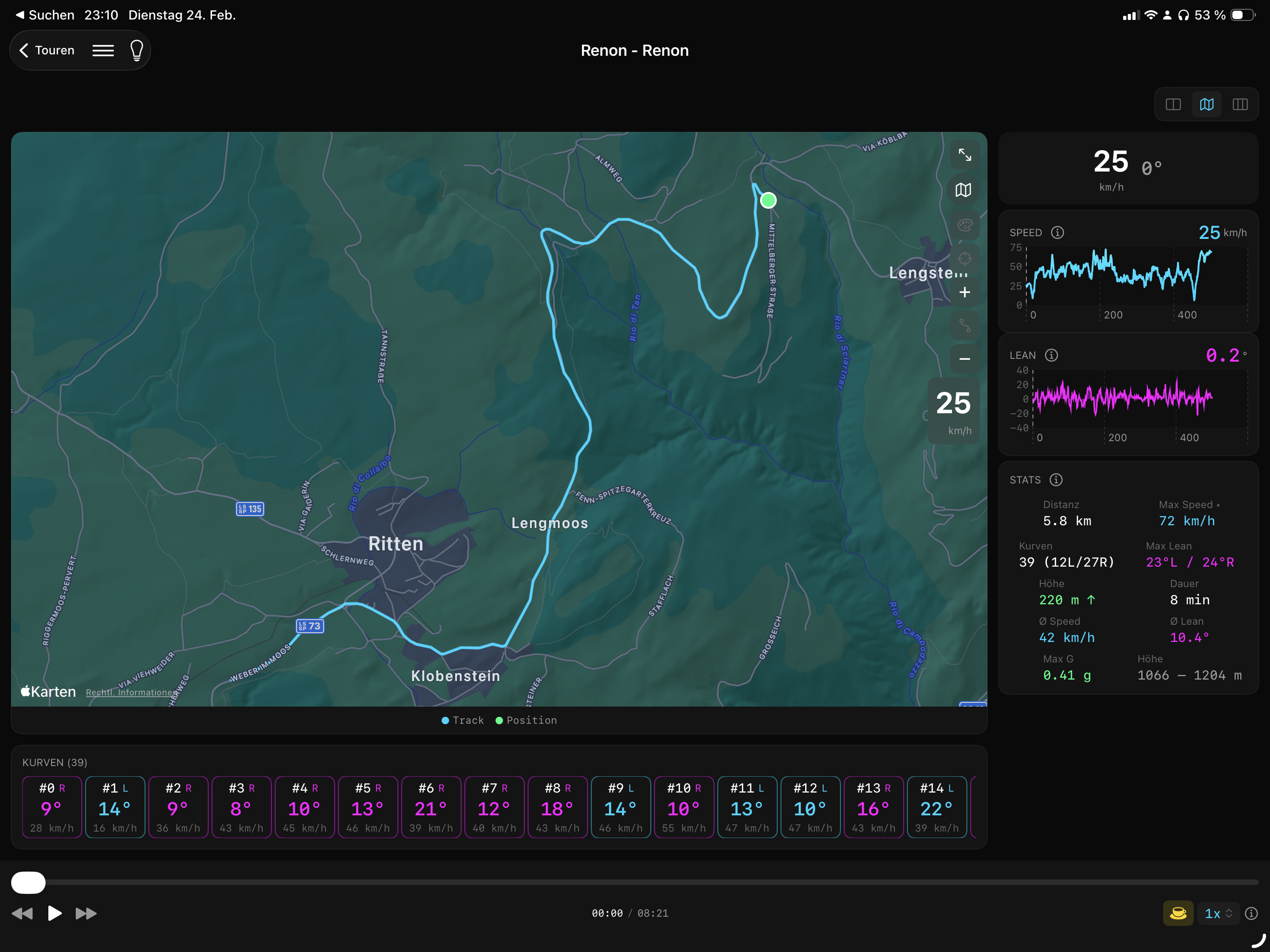Tap the yellow coffee cup icon

click(x=1178, y=913)
